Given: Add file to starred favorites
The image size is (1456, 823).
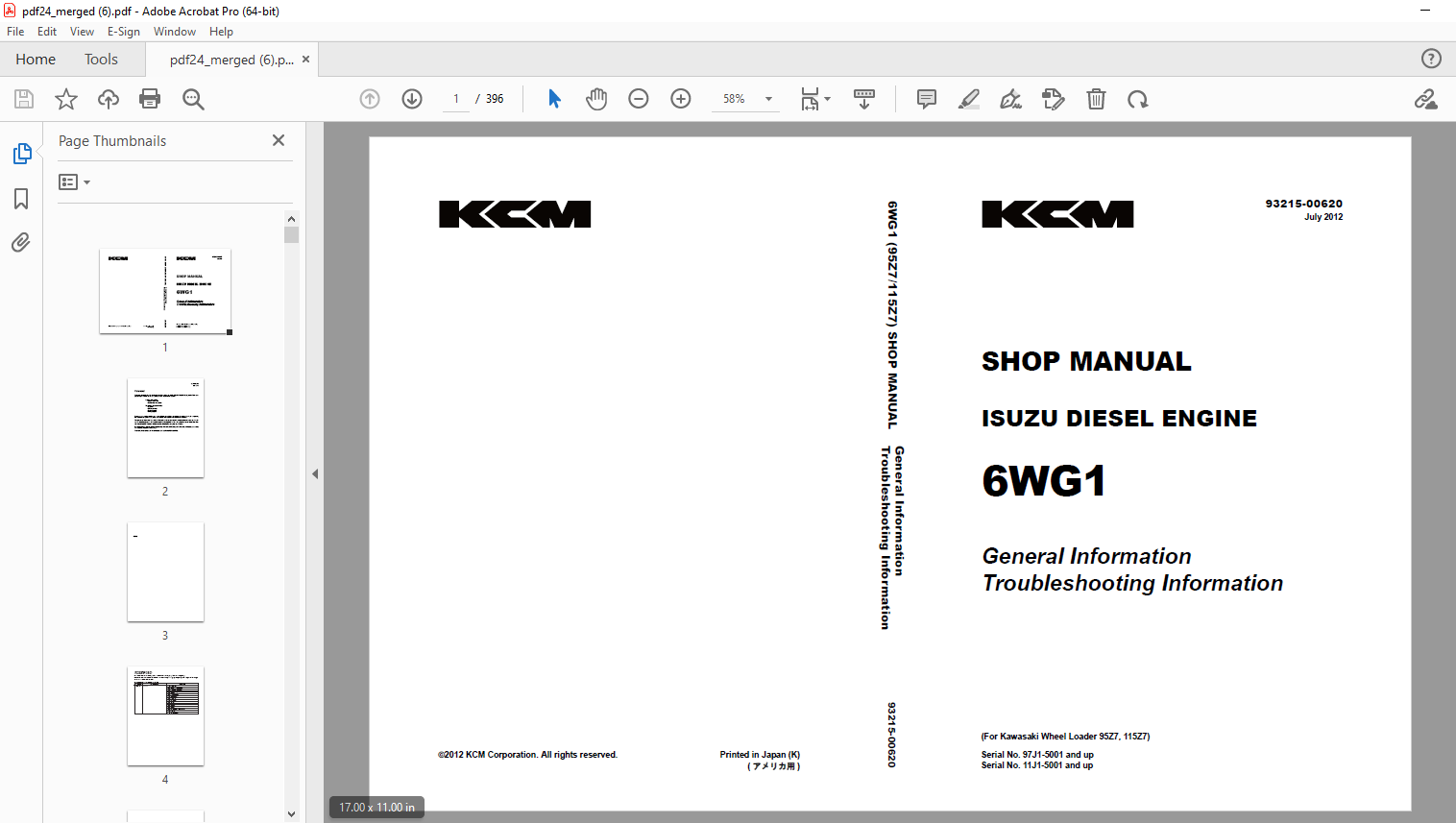Looking at the screenshot, I should (66, 99).
